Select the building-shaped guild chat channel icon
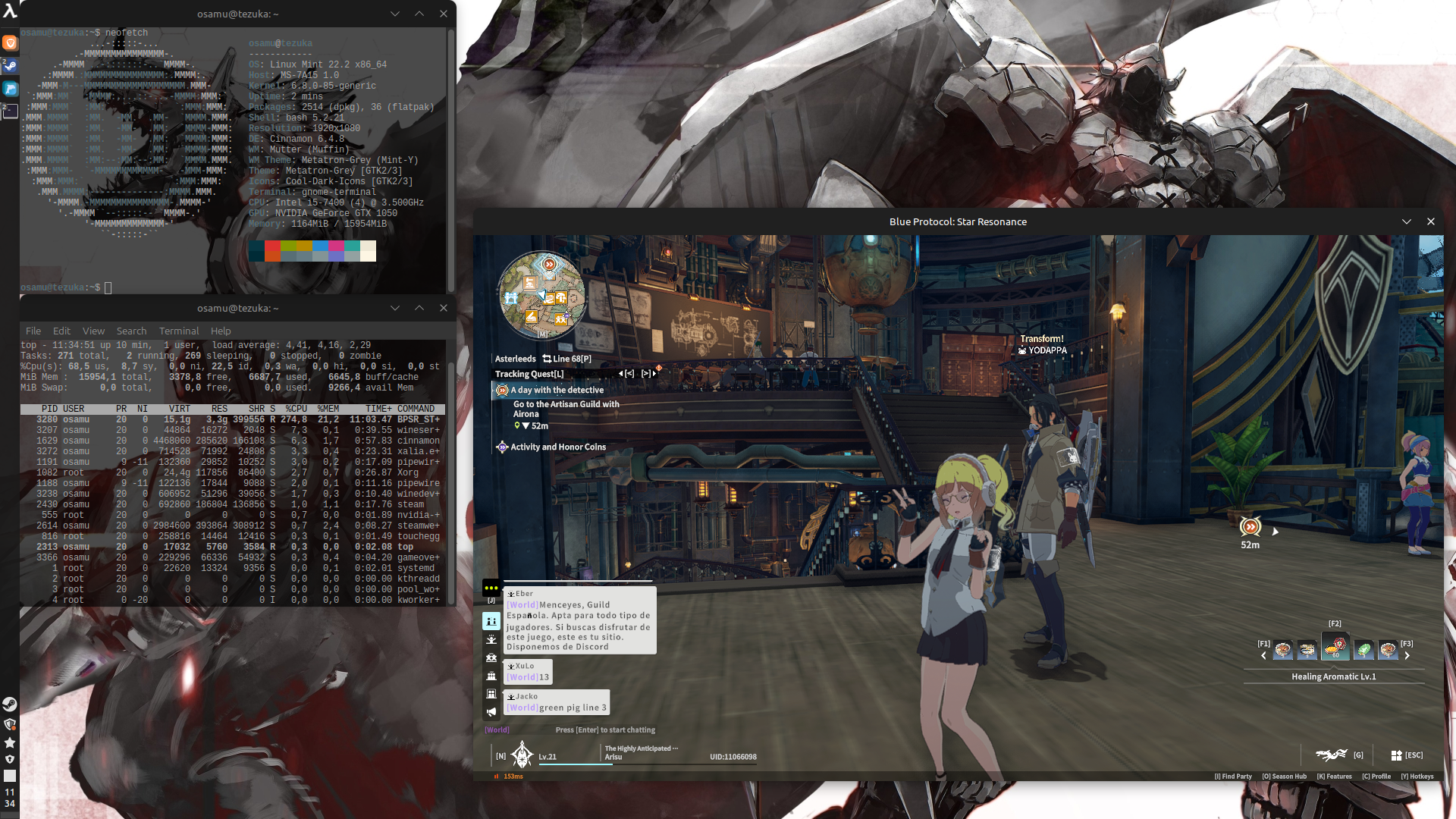 click(491, 694)
